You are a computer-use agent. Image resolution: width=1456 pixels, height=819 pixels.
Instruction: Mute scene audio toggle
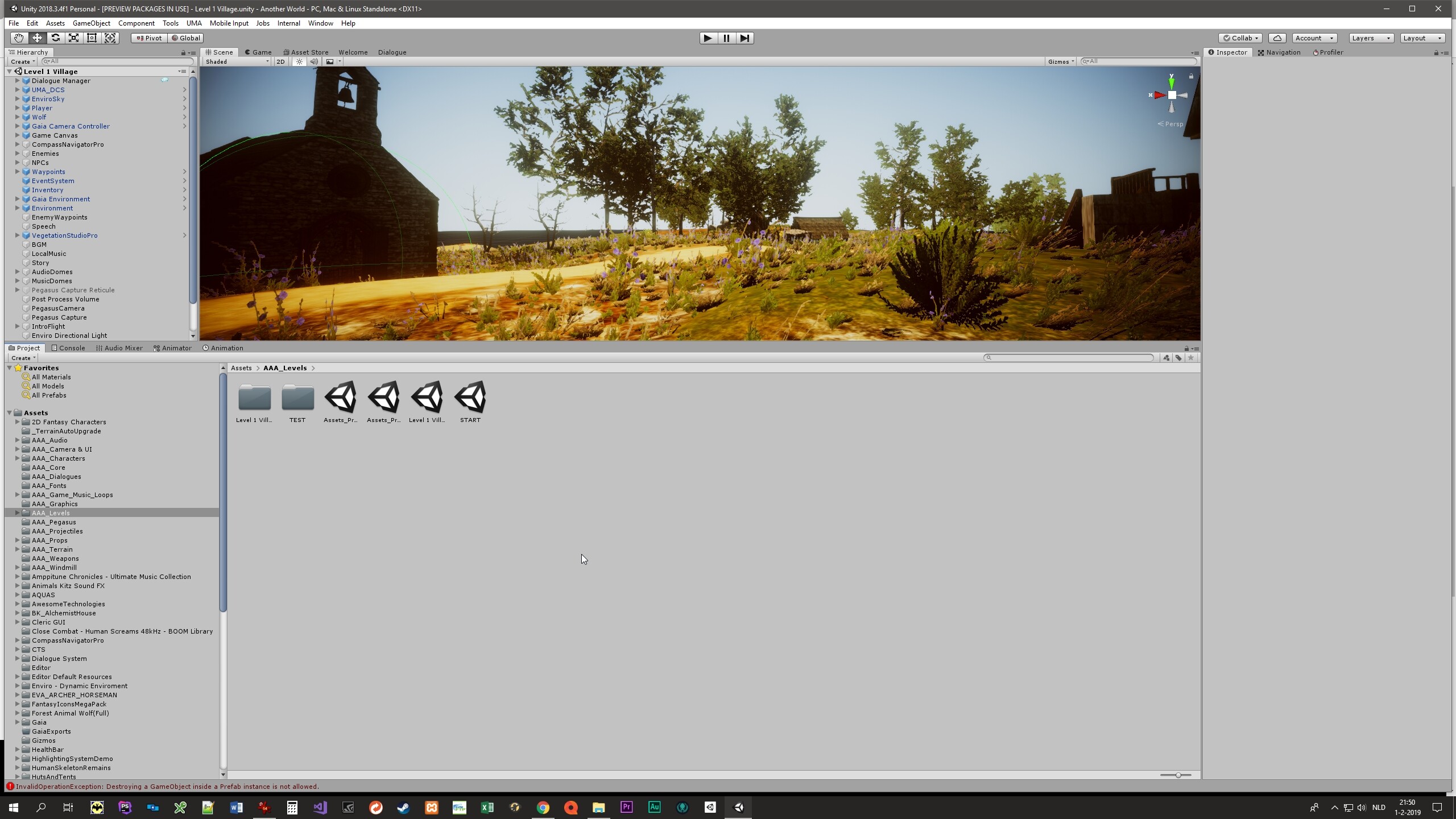point(313,61)
